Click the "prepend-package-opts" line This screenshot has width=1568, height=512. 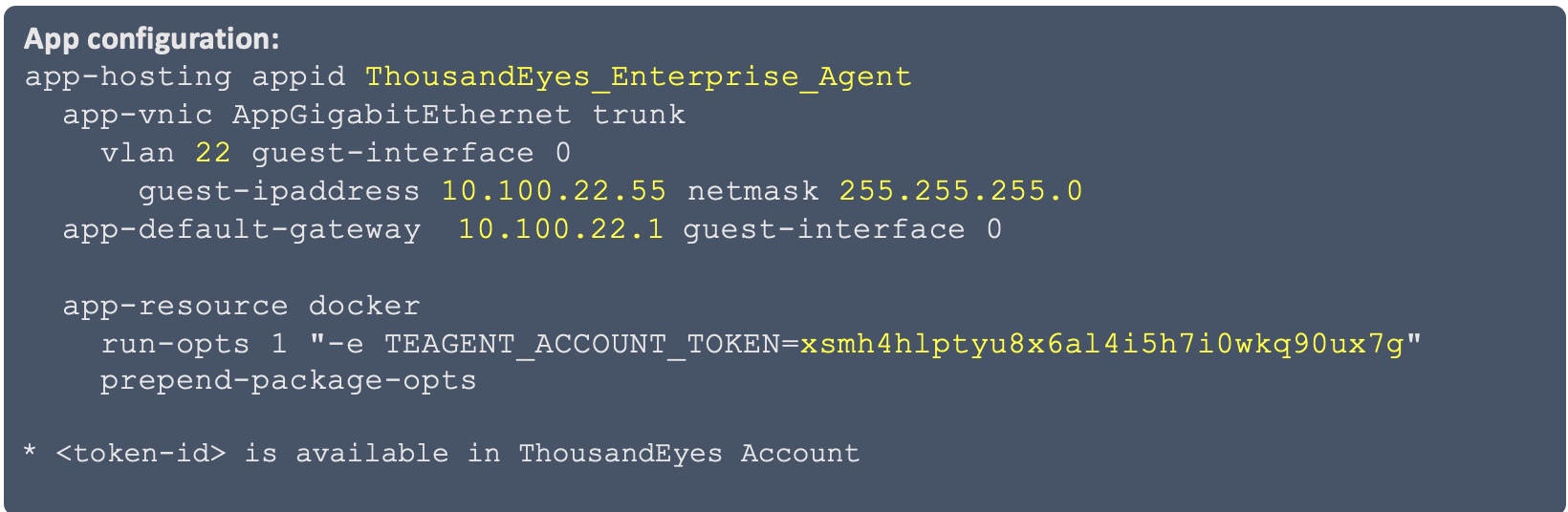288,380
